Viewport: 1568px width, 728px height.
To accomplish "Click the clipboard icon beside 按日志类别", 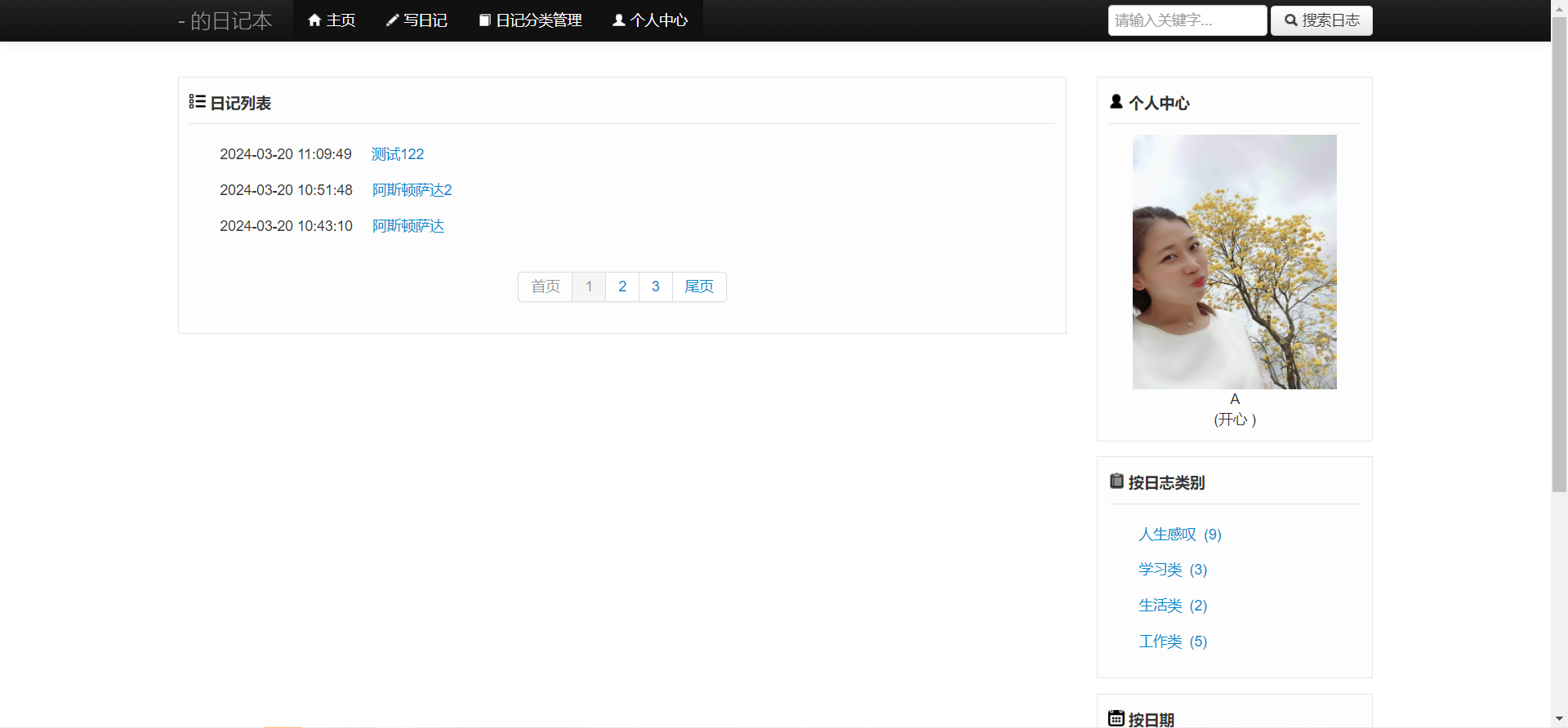I will point(1116,482).
